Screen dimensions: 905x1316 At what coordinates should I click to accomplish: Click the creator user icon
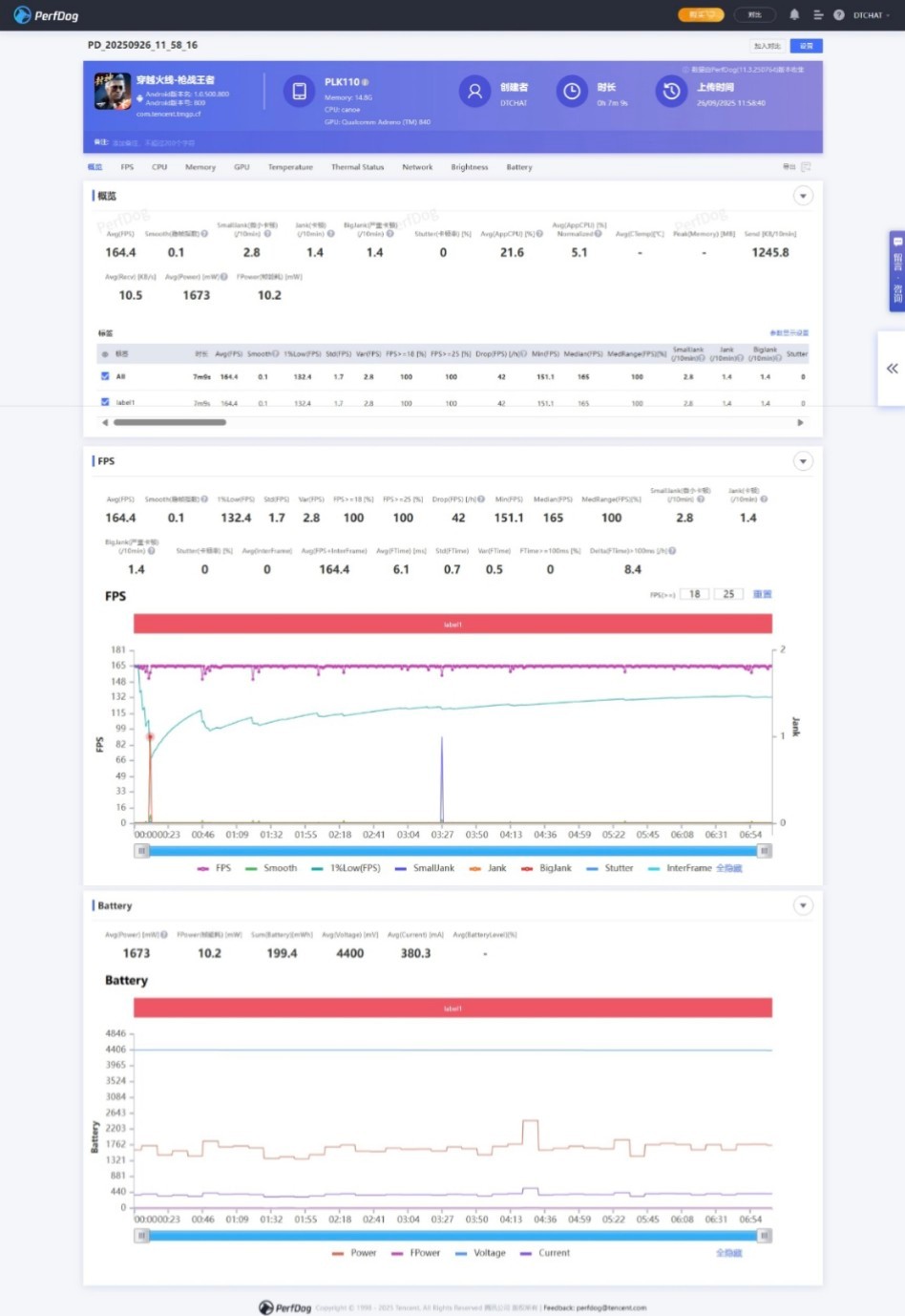[474, 92]
